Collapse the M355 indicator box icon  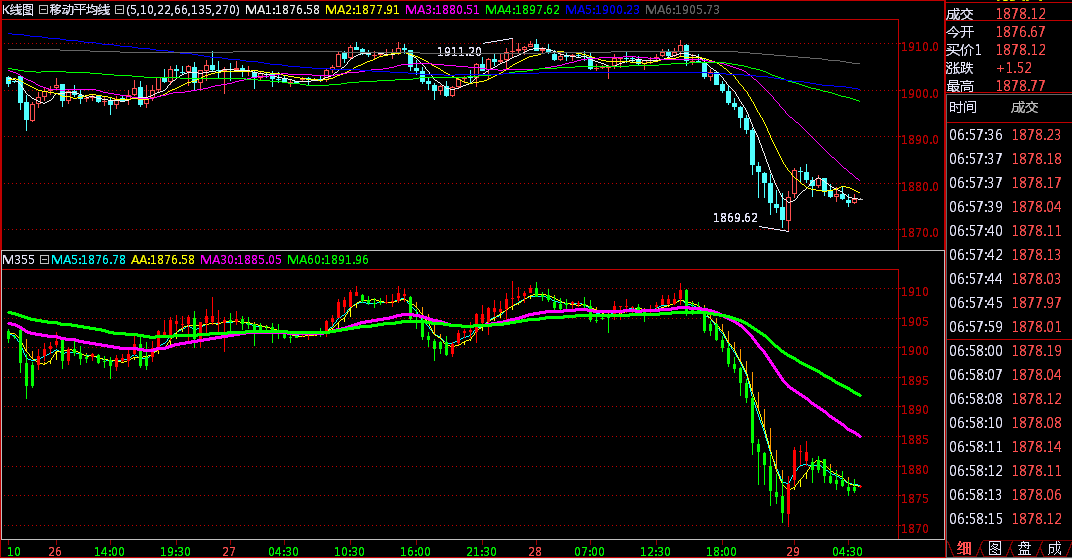tap(43, 260)
